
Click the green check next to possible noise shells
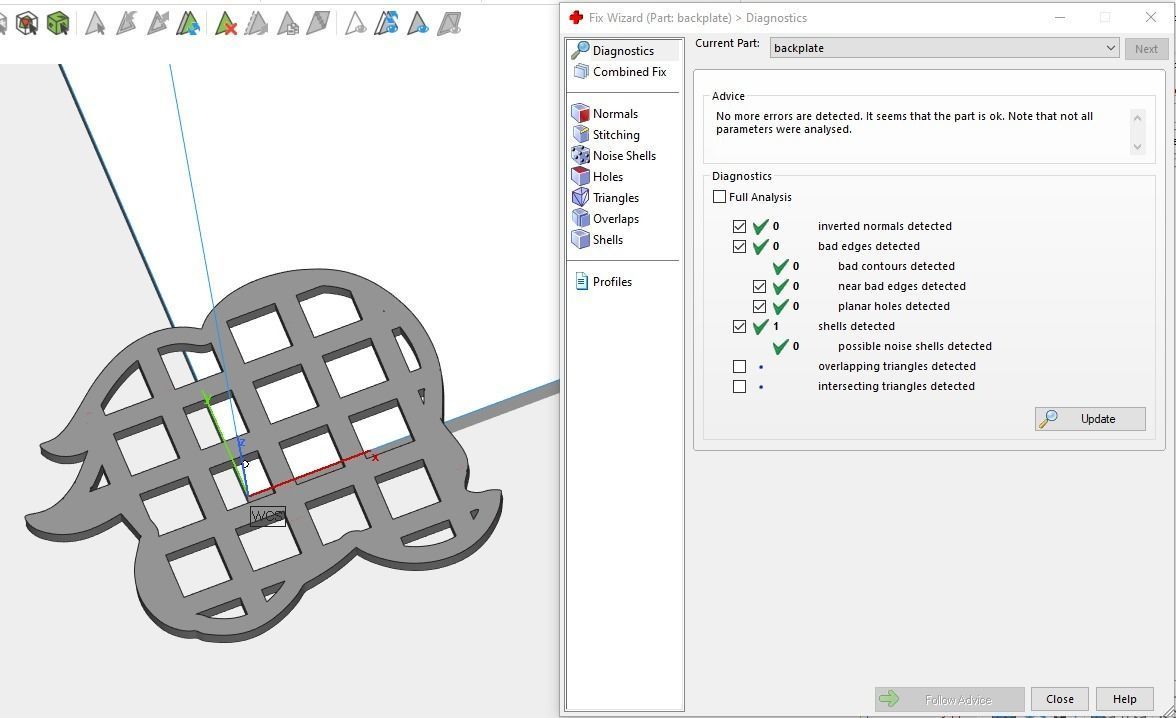[781, 346]
